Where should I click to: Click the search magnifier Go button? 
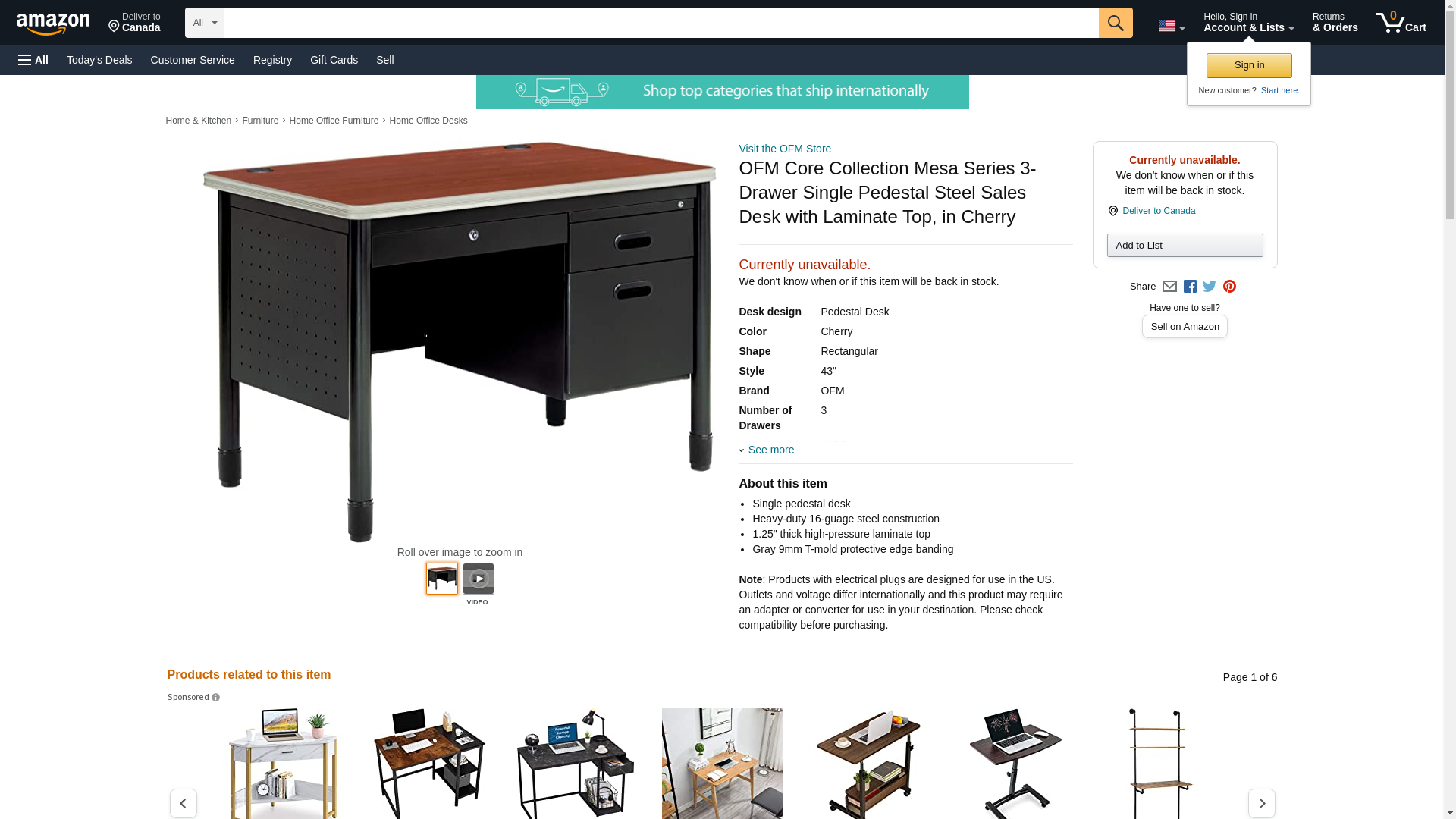click(x=1116, y=23)
